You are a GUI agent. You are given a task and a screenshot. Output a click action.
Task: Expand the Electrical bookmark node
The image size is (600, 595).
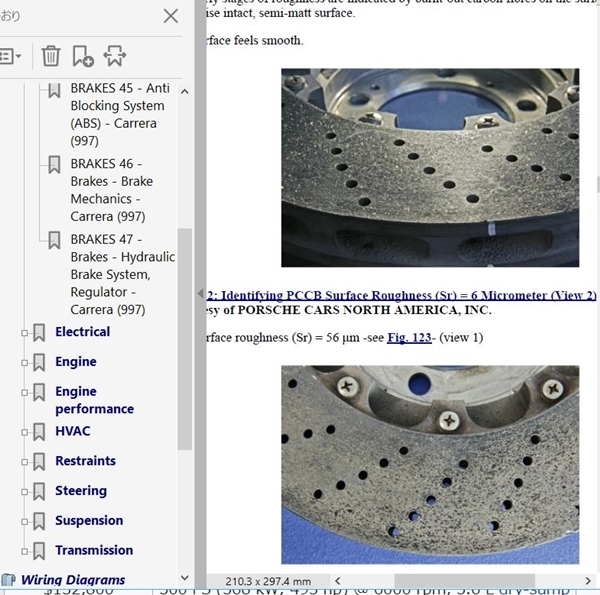coord(24,333)
